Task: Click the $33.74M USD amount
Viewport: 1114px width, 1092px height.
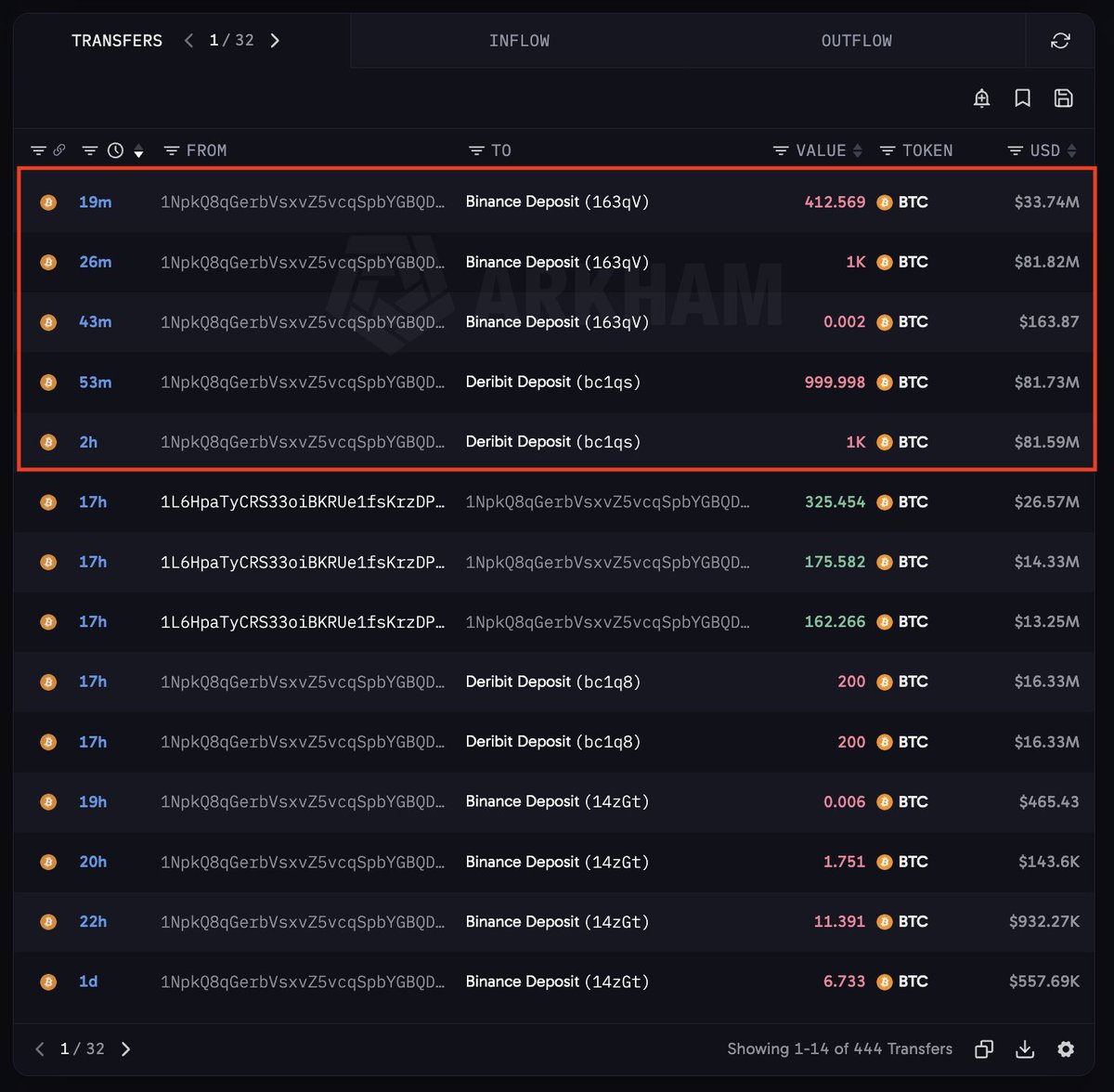Action: coord(1046,202)
